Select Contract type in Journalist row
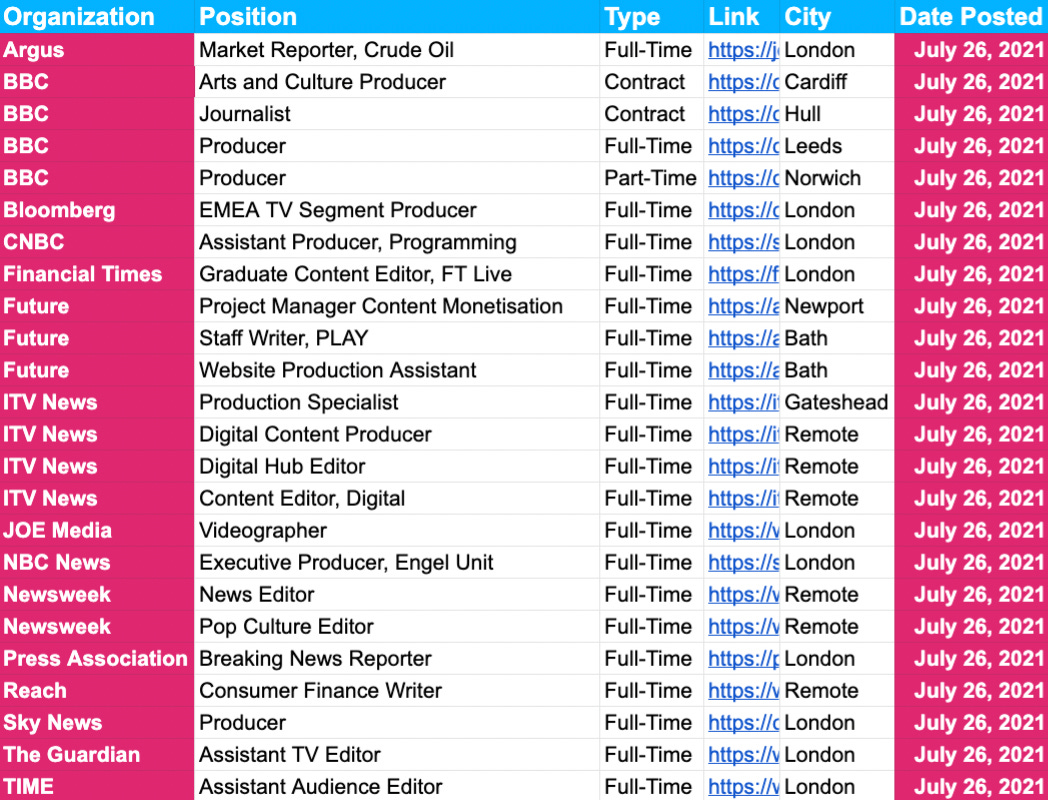The image size is (1048, 800). pyautogui.click(x=652, y=114)
